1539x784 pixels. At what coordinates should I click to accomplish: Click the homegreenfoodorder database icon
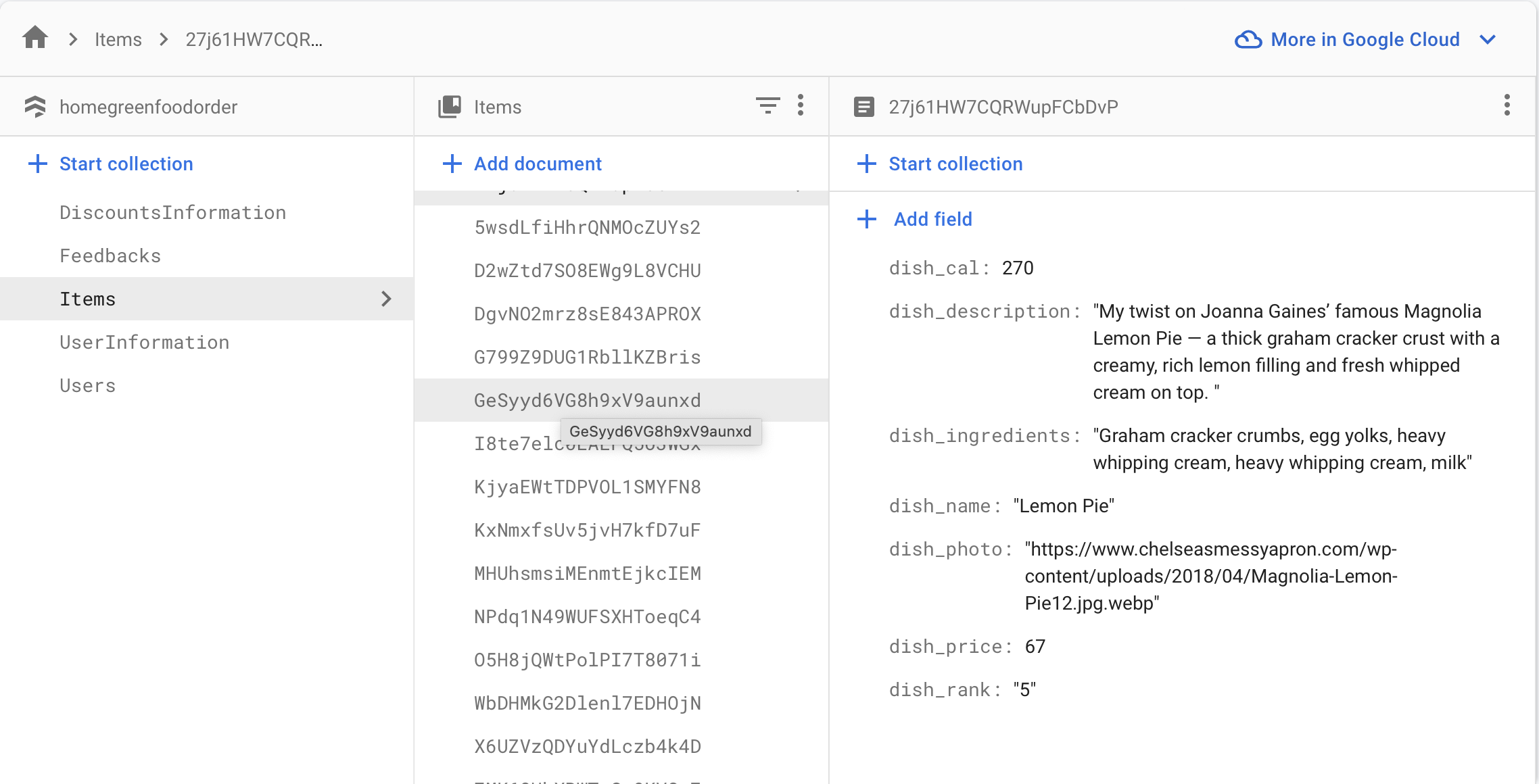[35, 107]
